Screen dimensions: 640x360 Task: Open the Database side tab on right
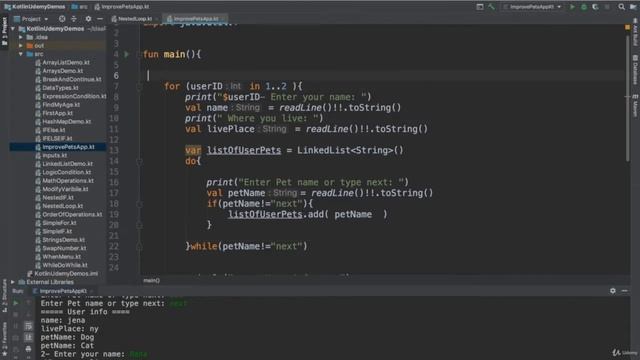pos(636,70)
